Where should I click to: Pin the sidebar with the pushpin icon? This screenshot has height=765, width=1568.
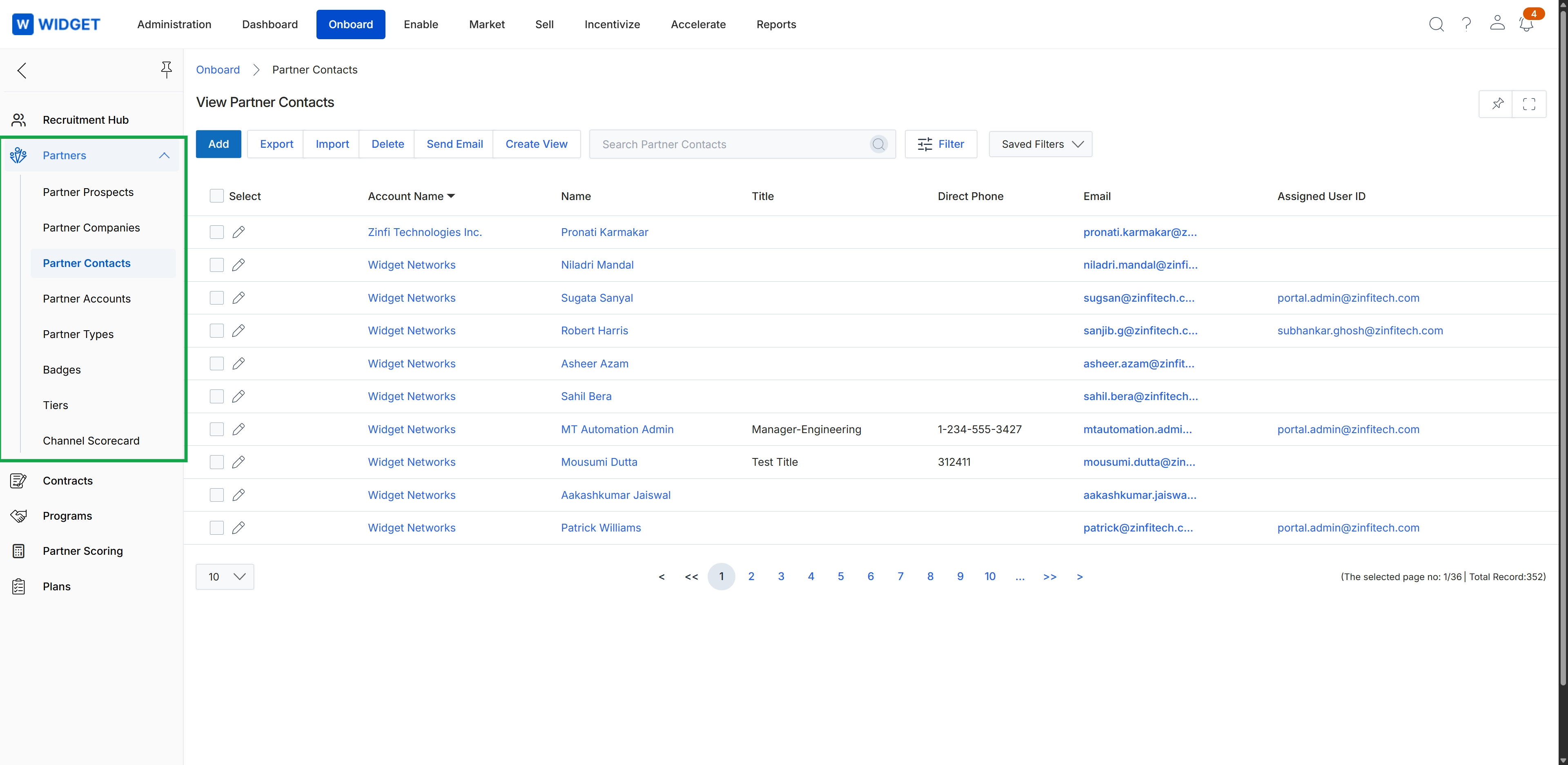pyautogui.click(x=166, y=70)
